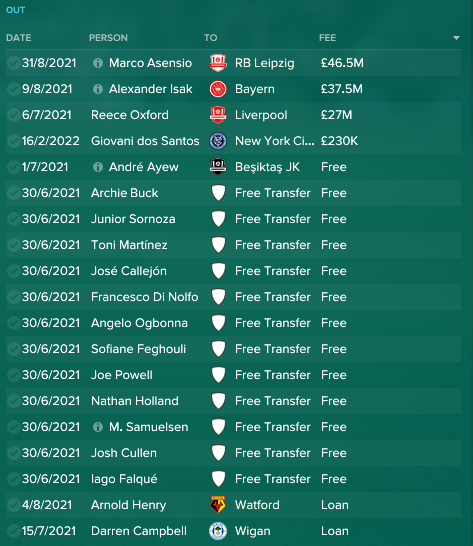
Task: Click the New York City club badge
Action: click(218, 141)
